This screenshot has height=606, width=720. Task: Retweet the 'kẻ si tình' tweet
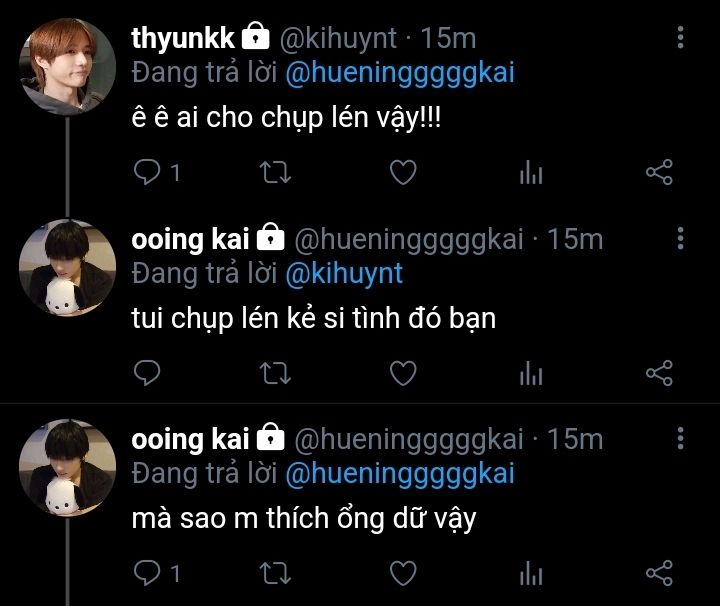click(x=275, y=374)
